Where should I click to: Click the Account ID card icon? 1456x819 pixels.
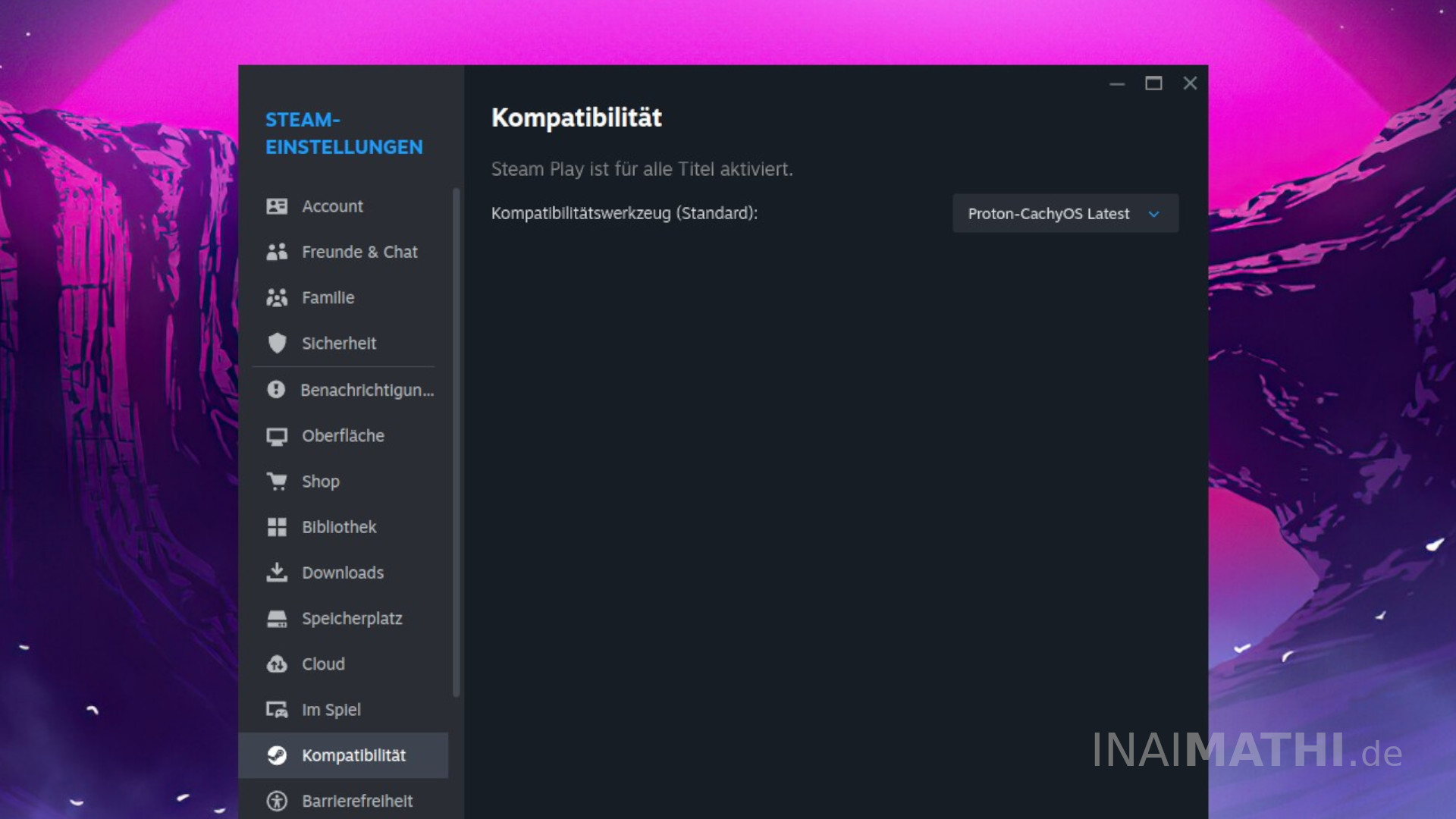277,206
